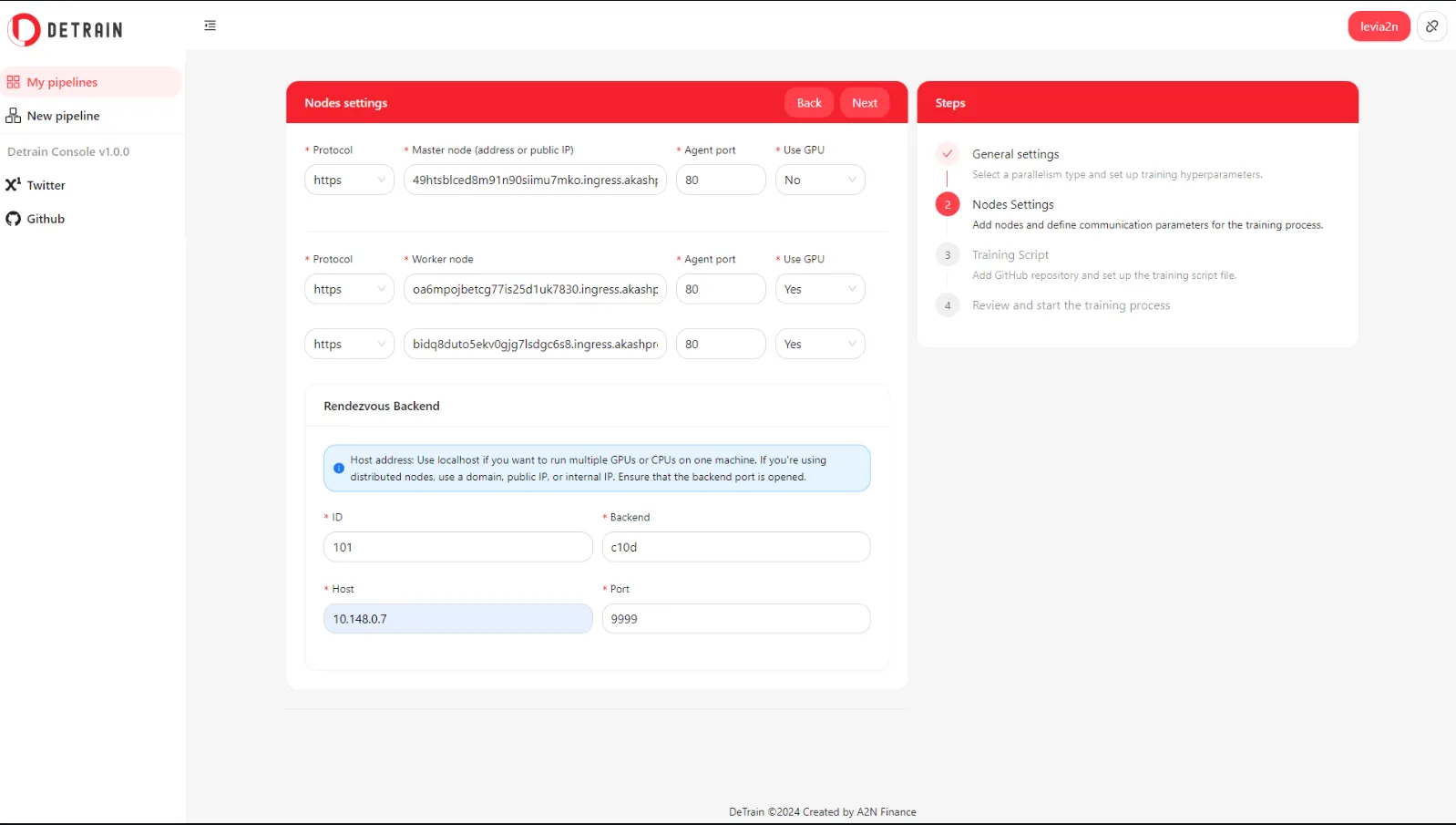Open the master node Protocol dropdown
Screen dimensions: 1456x825
point(349,180)
